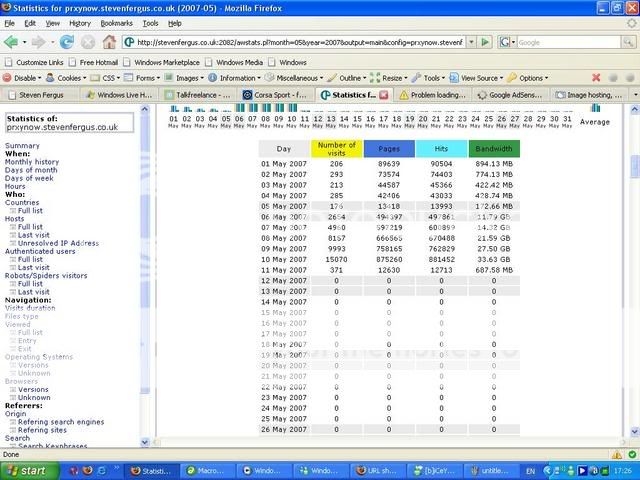
Task: Switch to the Google AdSense tab
Action: tap(516, 95)
